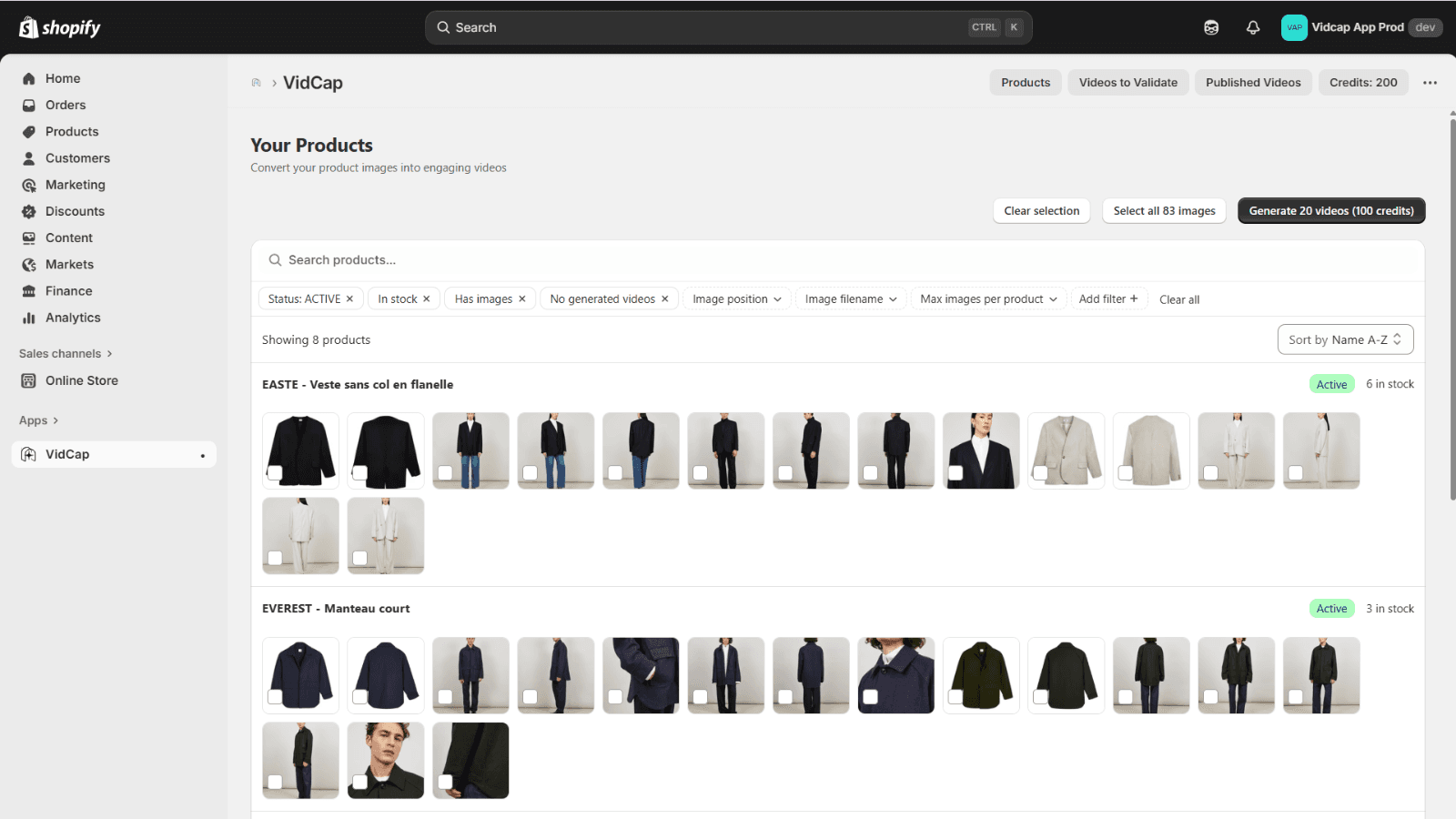
Task: Check the EASTE beige blazer back image
Action: click(1126, 472)
